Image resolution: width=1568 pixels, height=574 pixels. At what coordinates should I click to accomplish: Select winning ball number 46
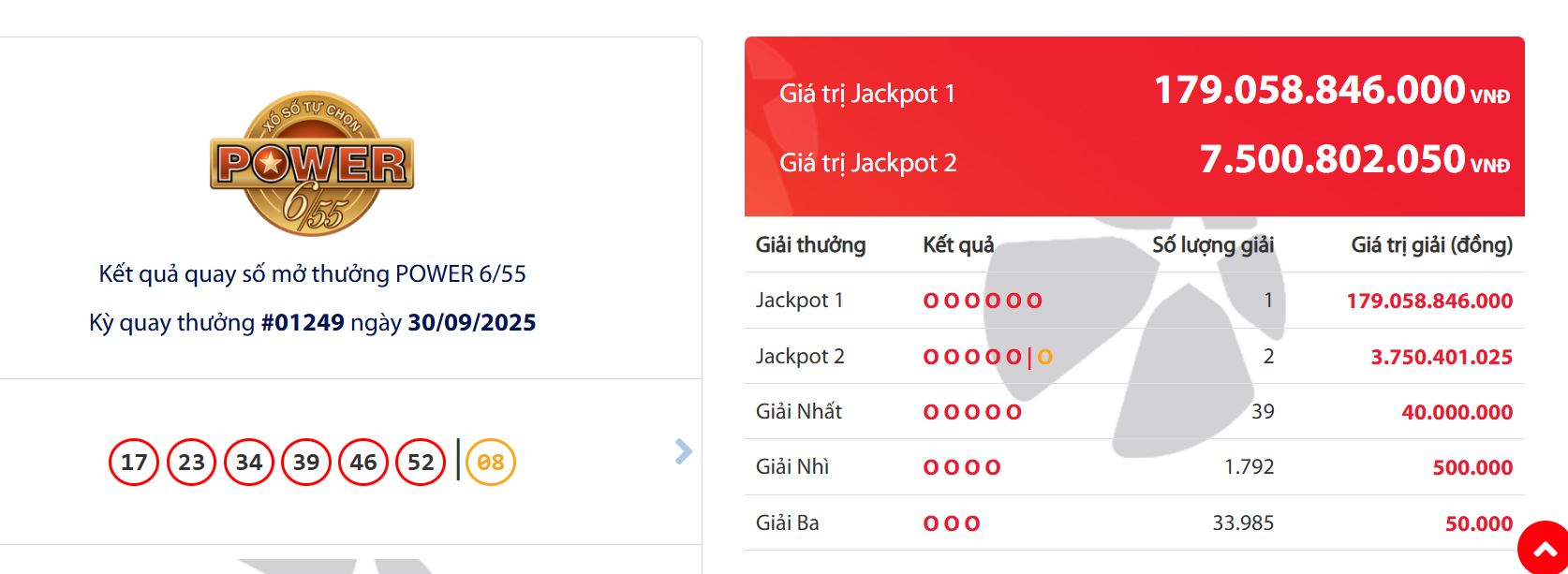coord(363,463)
